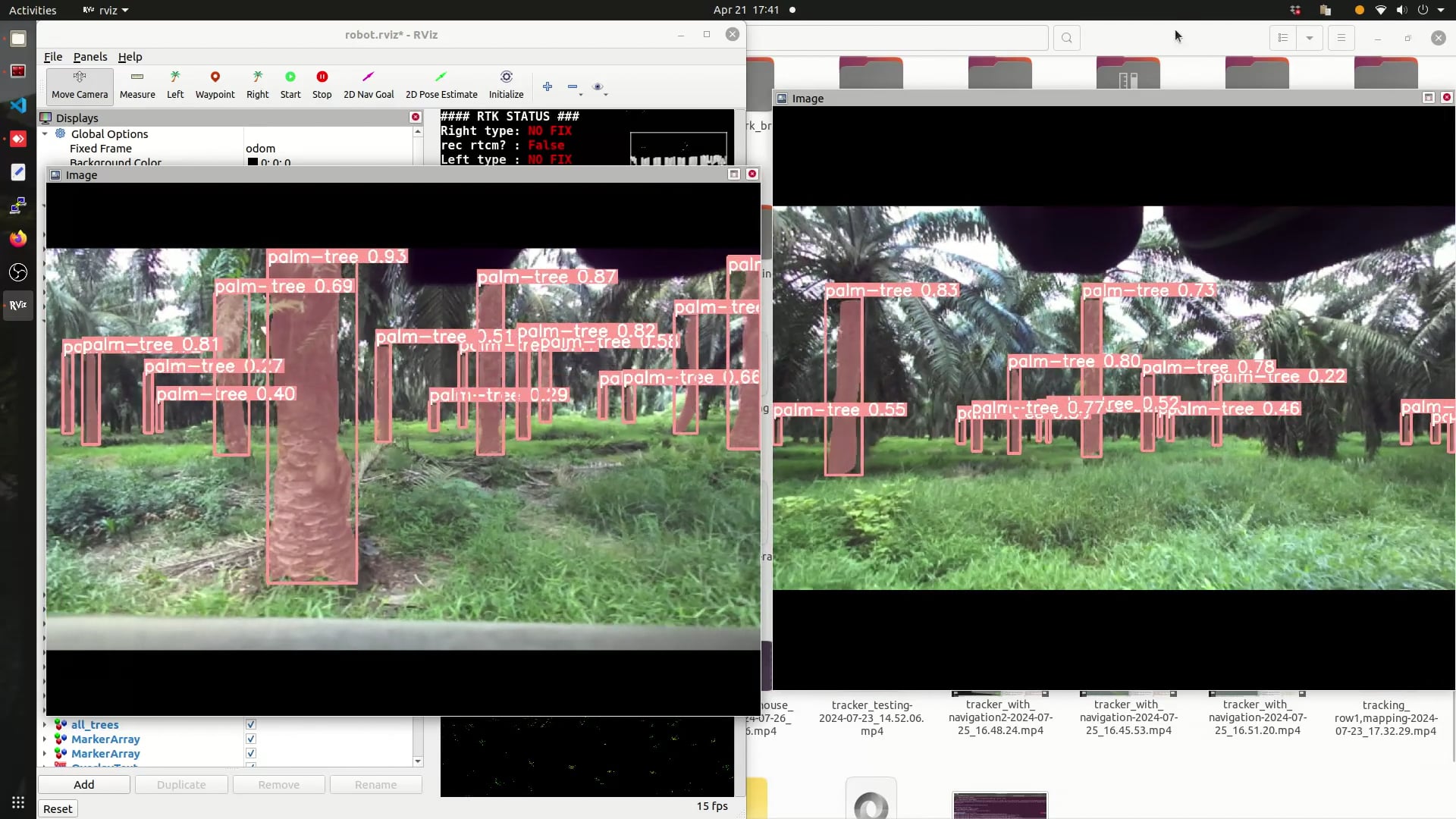
Task: Click the RViz icon in the dock
Action: pos(18,306)
